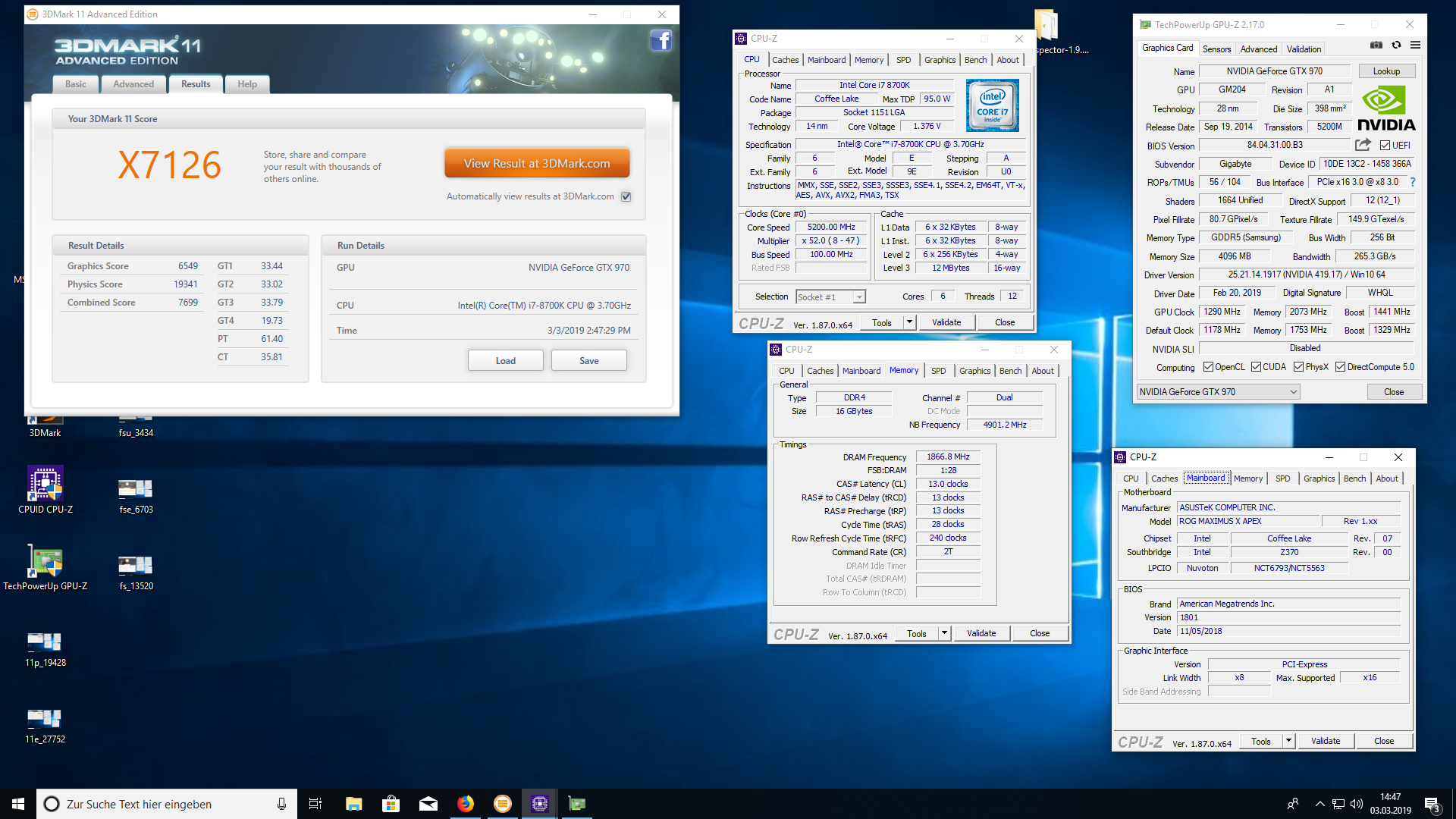Screen dimensions: 1456x819
Task: Click CPU-Z taskbar icon
Action: click(x=539, y=804)
